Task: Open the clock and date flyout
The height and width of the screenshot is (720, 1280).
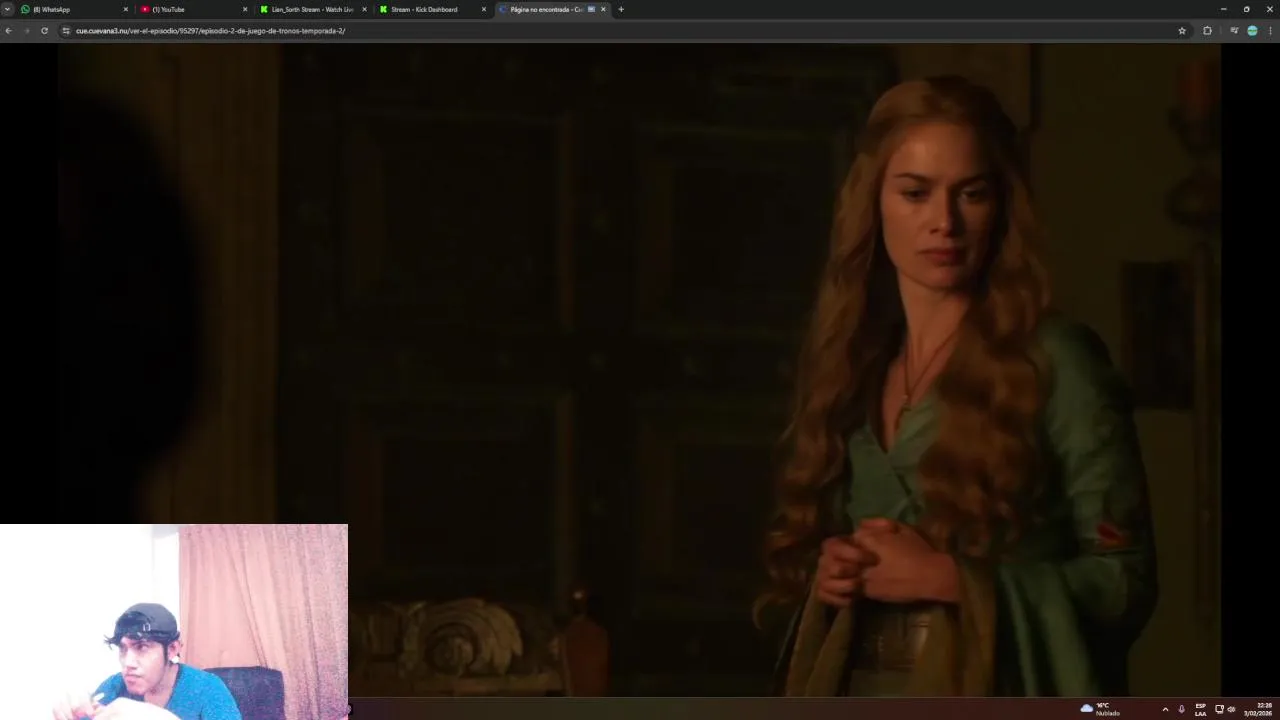Action: pos(1258,709)
